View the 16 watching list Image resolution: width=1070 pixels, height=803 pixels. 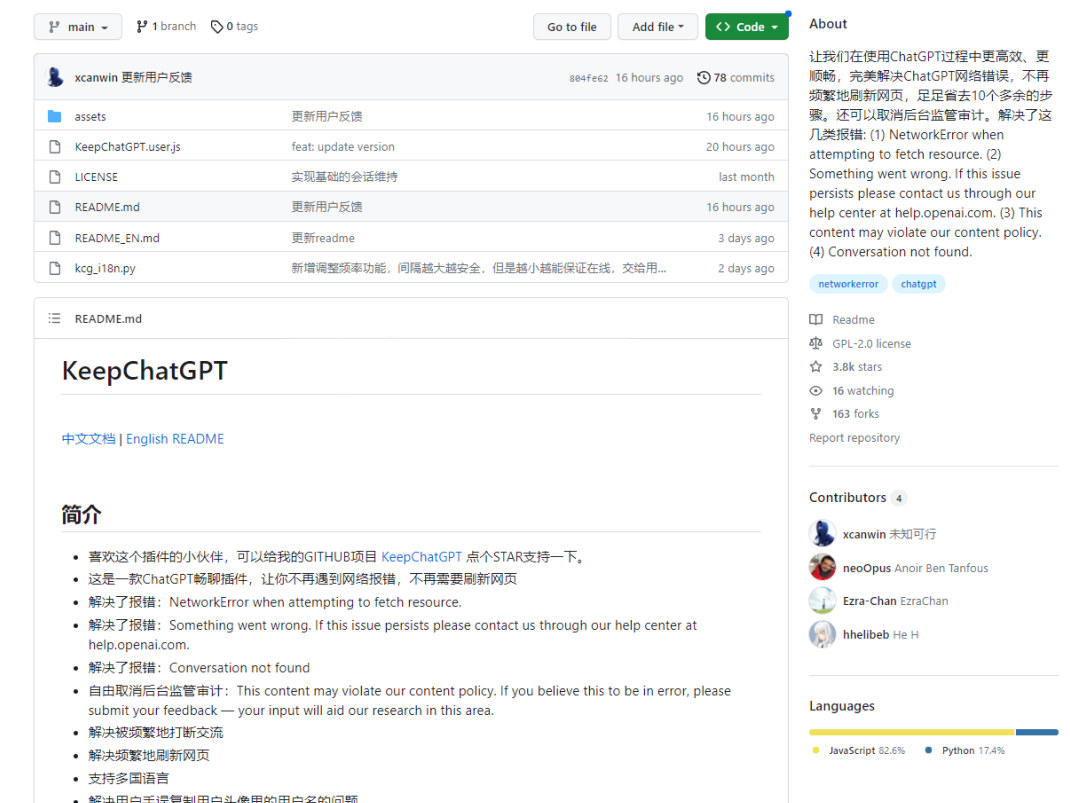click(x=863, y=391)
